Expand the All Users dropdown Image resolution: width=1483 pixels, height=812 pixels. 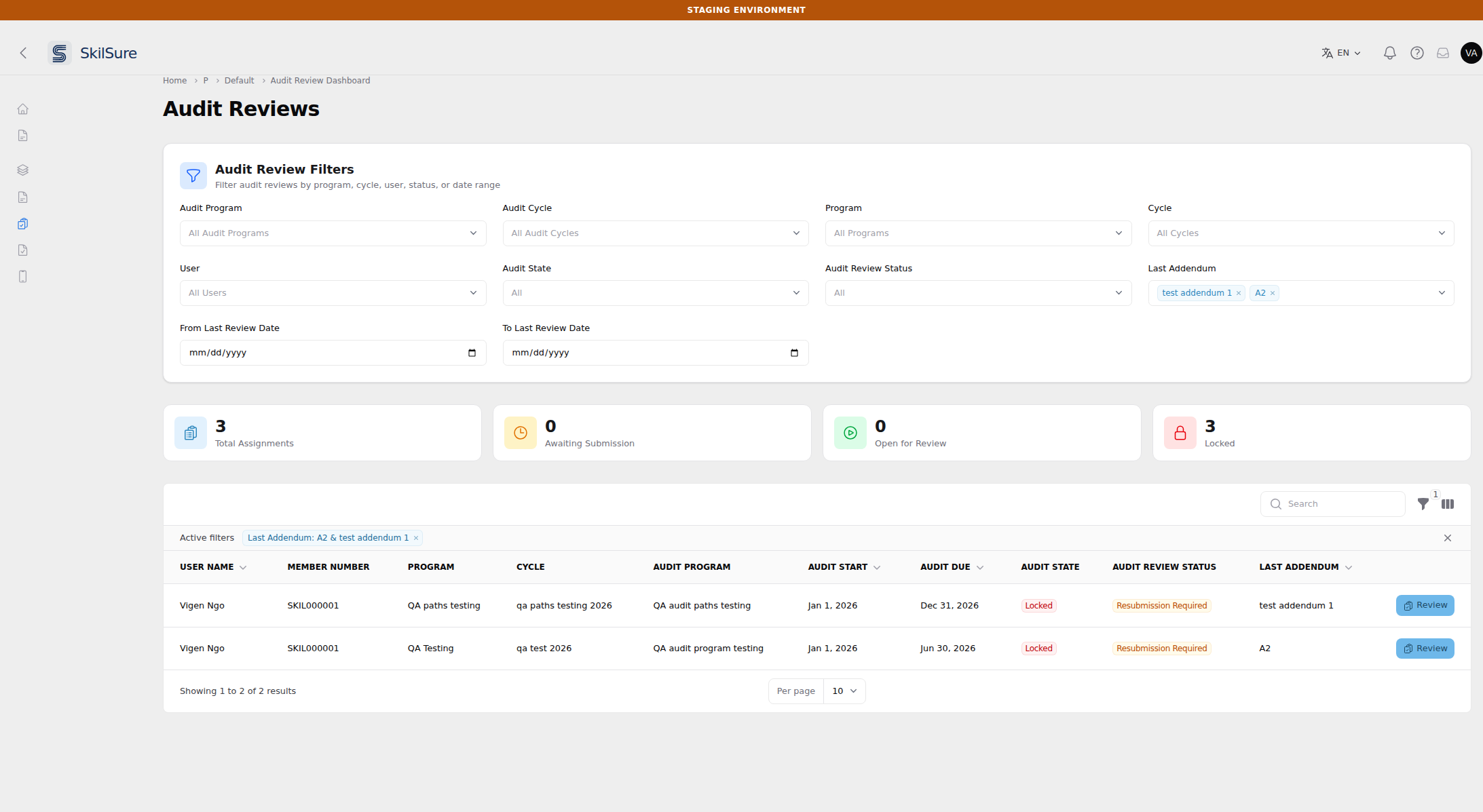[333, 293]
